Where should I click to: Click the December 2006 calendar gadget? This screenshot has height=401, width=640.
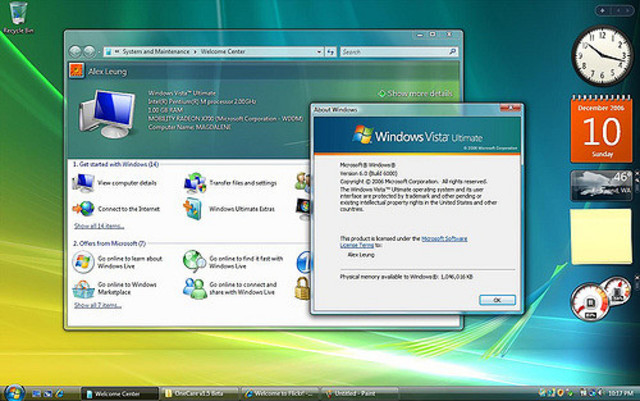coord(602,129)
